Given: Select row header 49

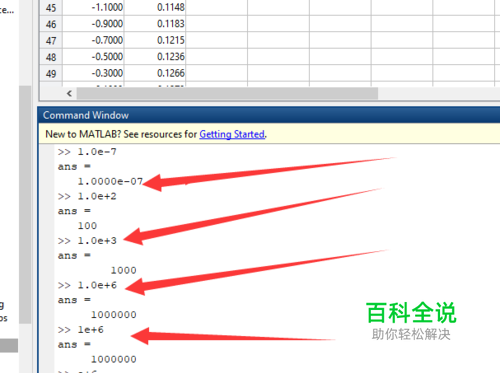Looking at the screenshot, I should (x=51, y=73).
